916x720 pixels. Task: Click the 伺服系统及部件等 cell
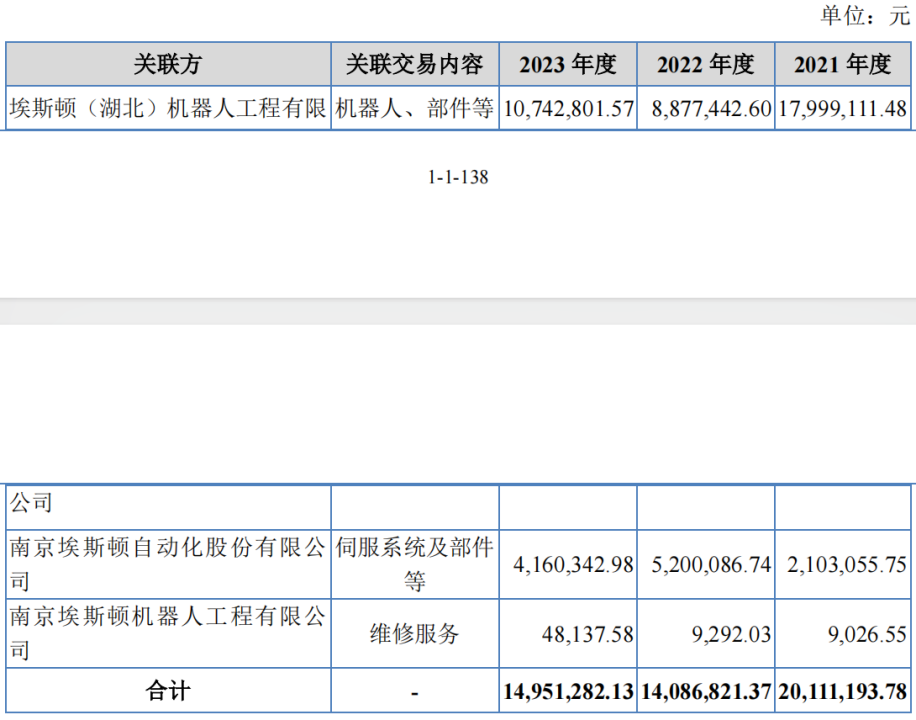pyautogui.click(x=415, y=564)
